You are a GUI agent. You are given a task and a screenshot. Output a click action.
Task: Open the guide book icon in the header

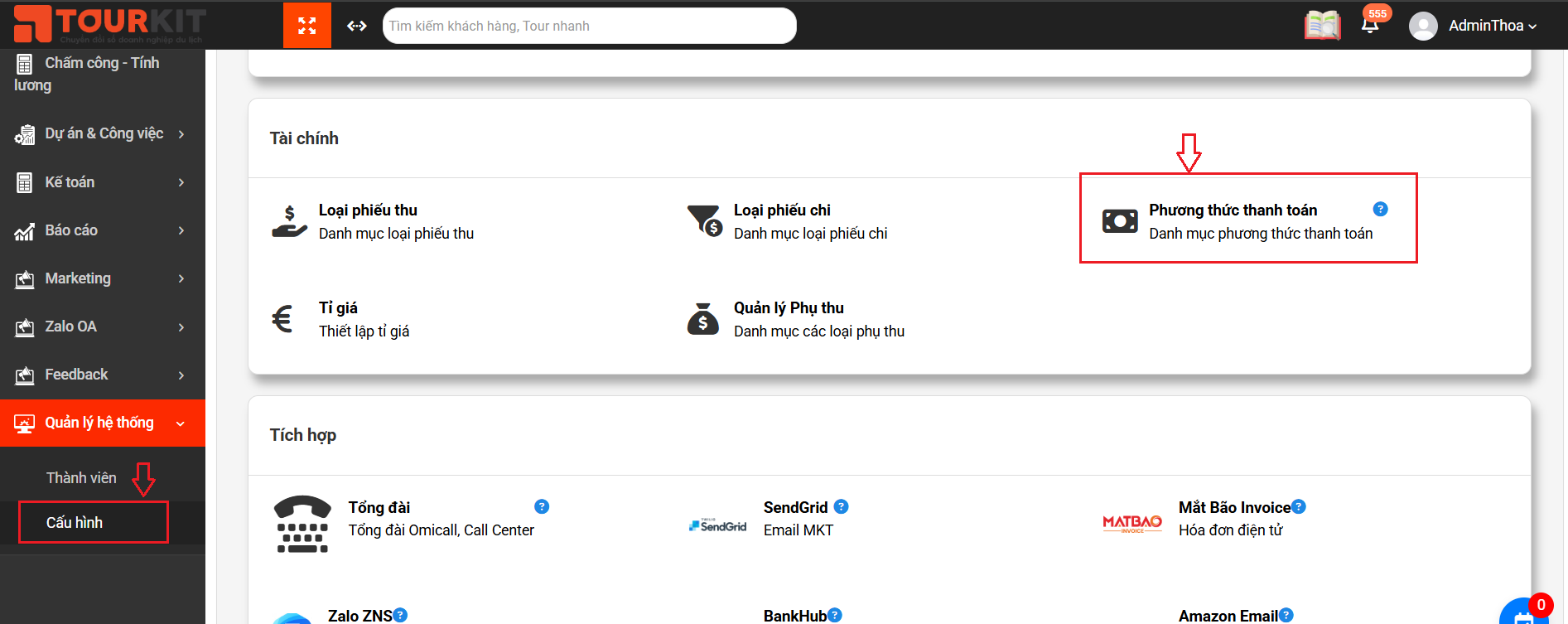pos(1322,26)
